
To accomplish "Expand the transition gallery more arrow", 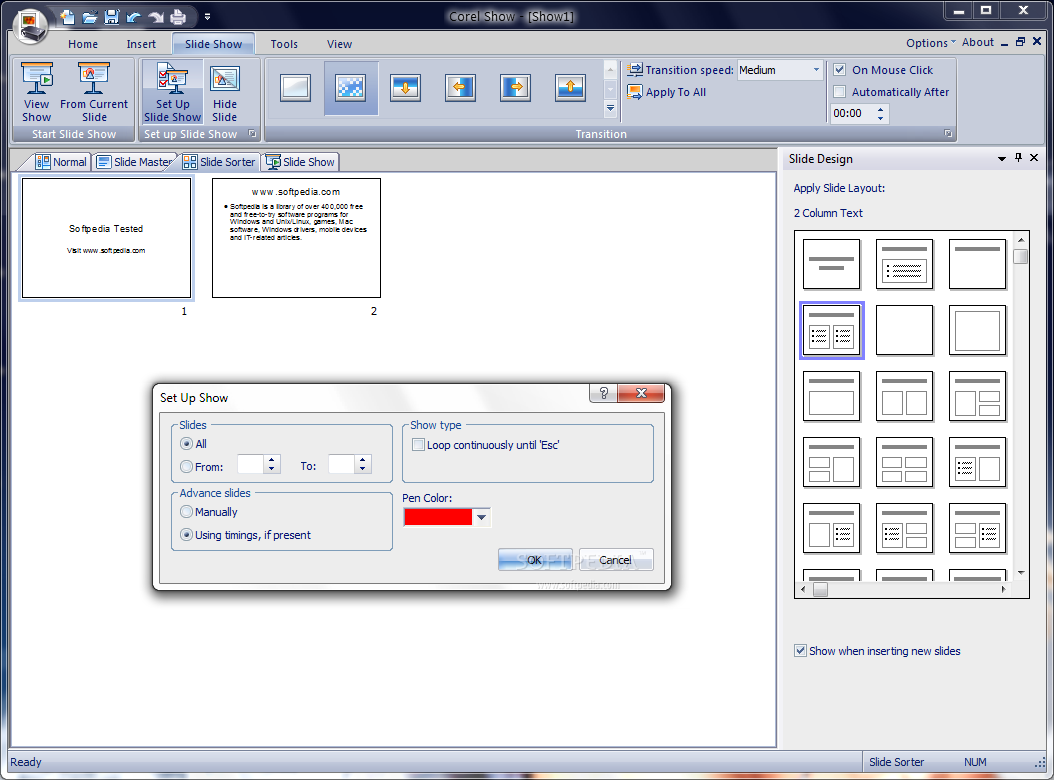I will pyautogui.click(x=610, y=108).
